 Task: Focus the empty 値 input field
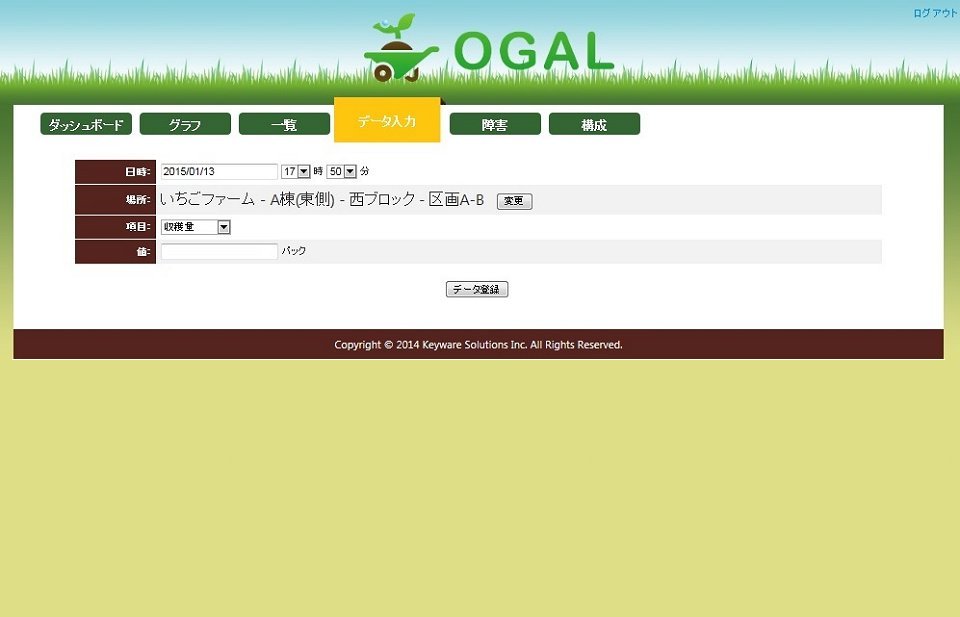point(219,252)
